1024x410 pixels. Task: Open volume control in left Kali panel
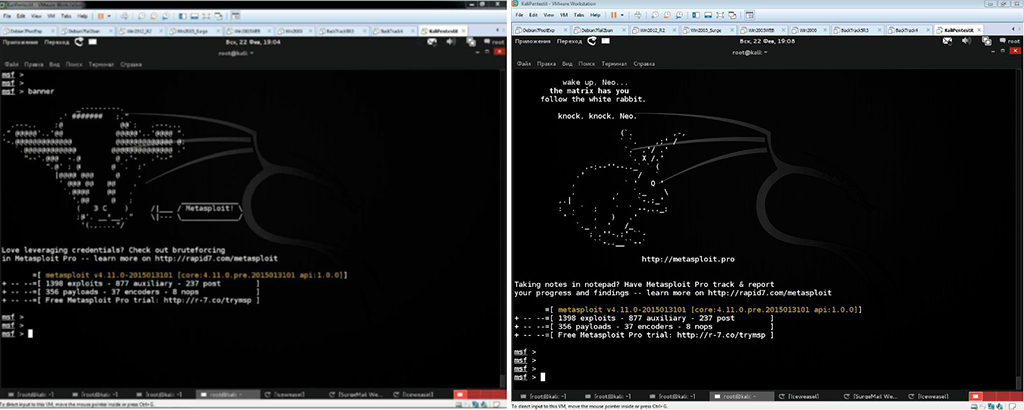(x=451, y=42)
